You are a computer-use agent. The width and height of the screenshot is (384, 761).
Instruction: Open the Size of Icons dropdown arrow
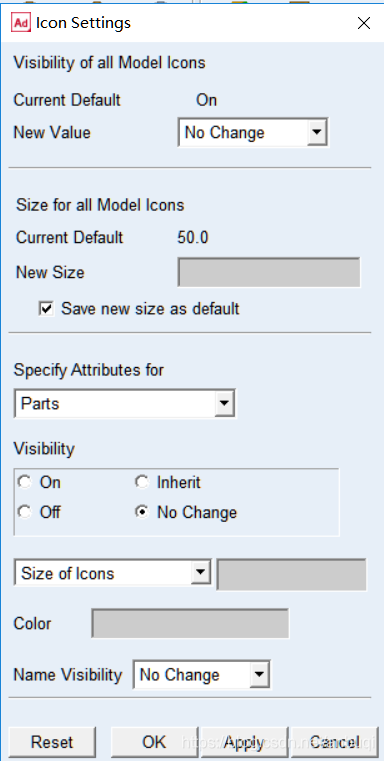tap(200, 573)
